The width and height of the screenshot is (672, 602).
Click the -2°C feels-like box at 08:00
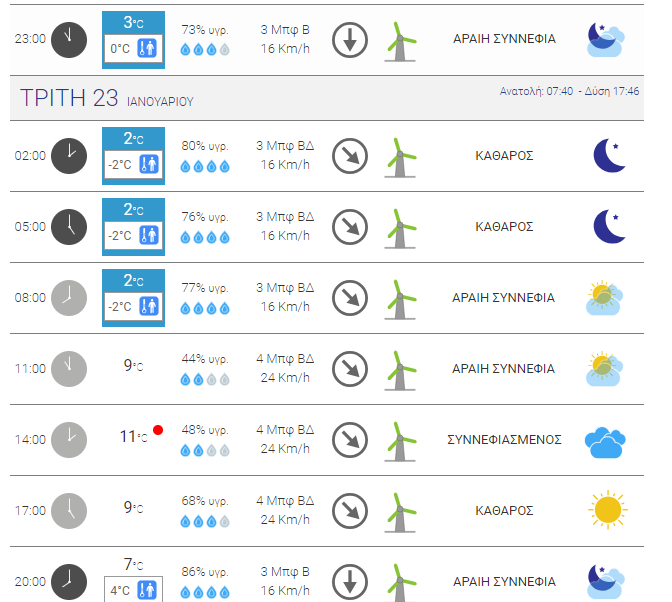(133, 306)
